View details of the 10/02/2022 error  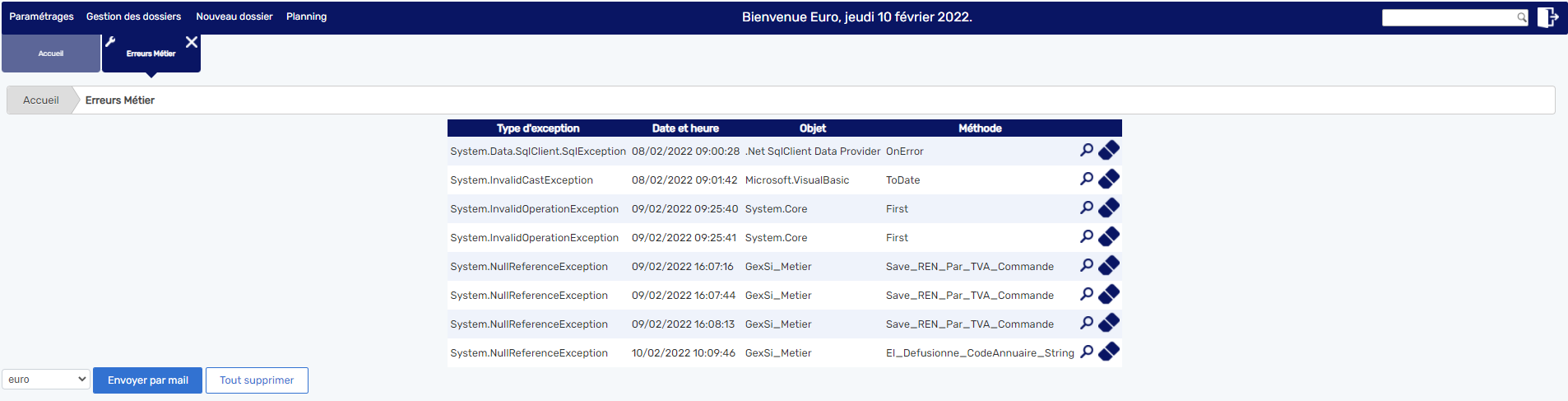coord(1087,352)
